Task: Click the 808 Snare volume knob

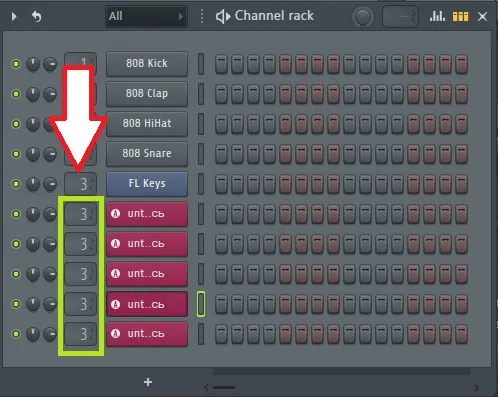Action: pyautogui.click(x=50, y=154)
